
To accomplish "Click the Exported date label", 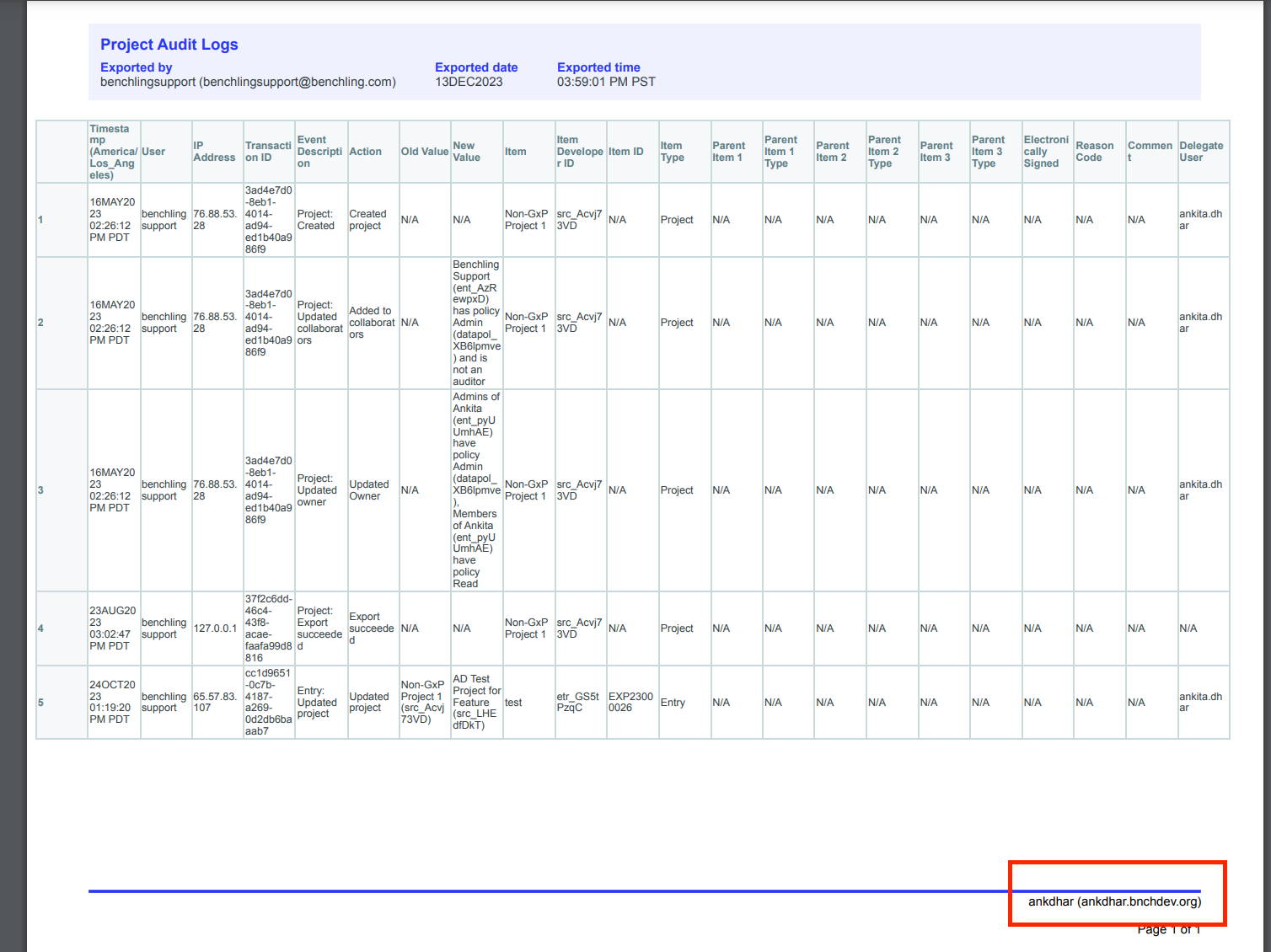I will [476, 67].
